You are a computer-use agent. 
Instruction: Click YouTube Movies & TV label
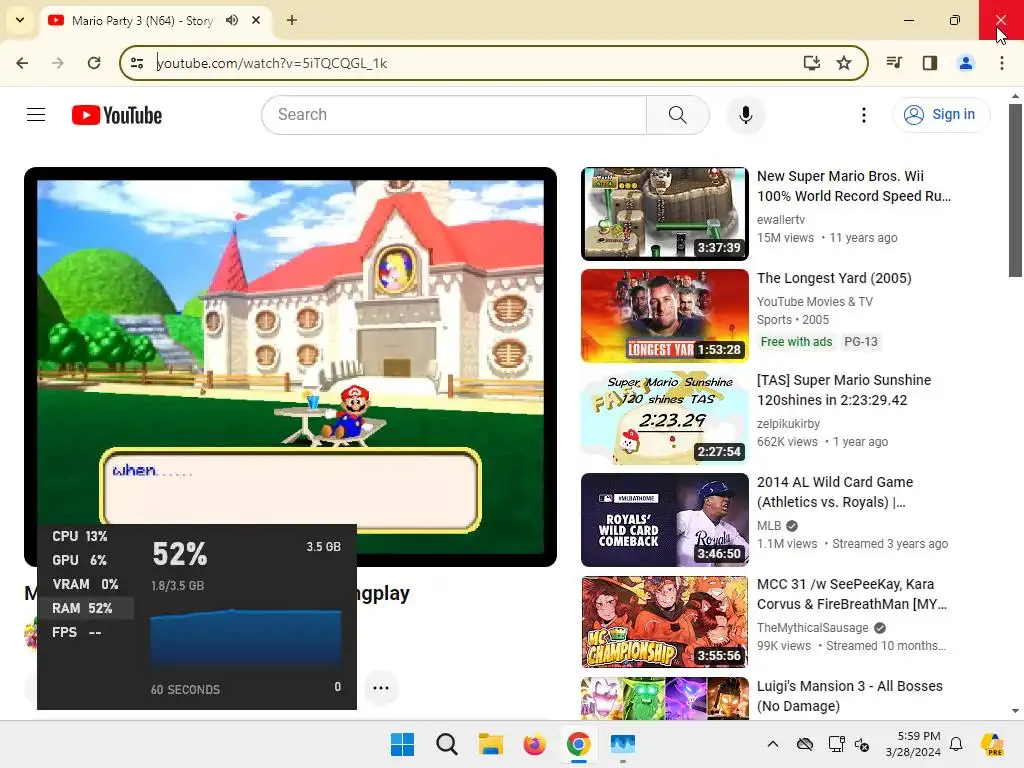[814, 302]
